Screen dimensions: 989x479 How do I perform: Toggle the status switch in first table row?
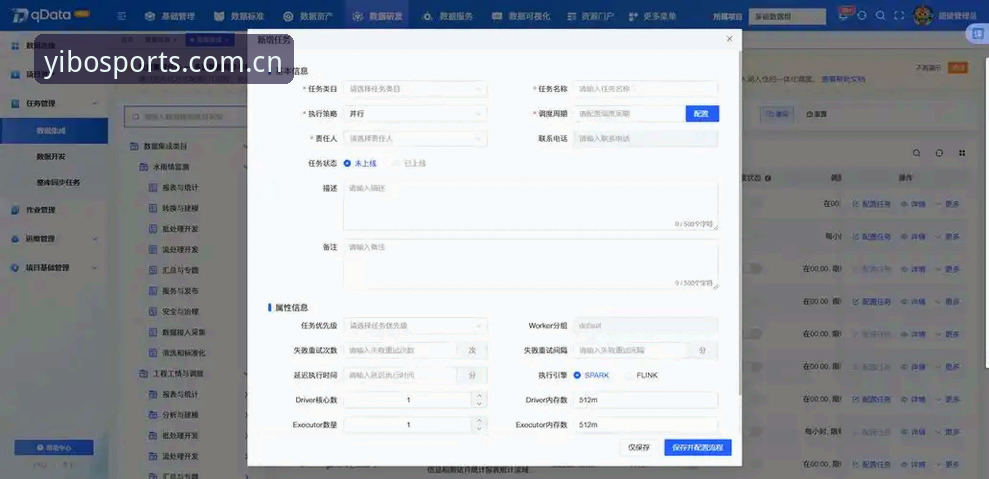752,203
